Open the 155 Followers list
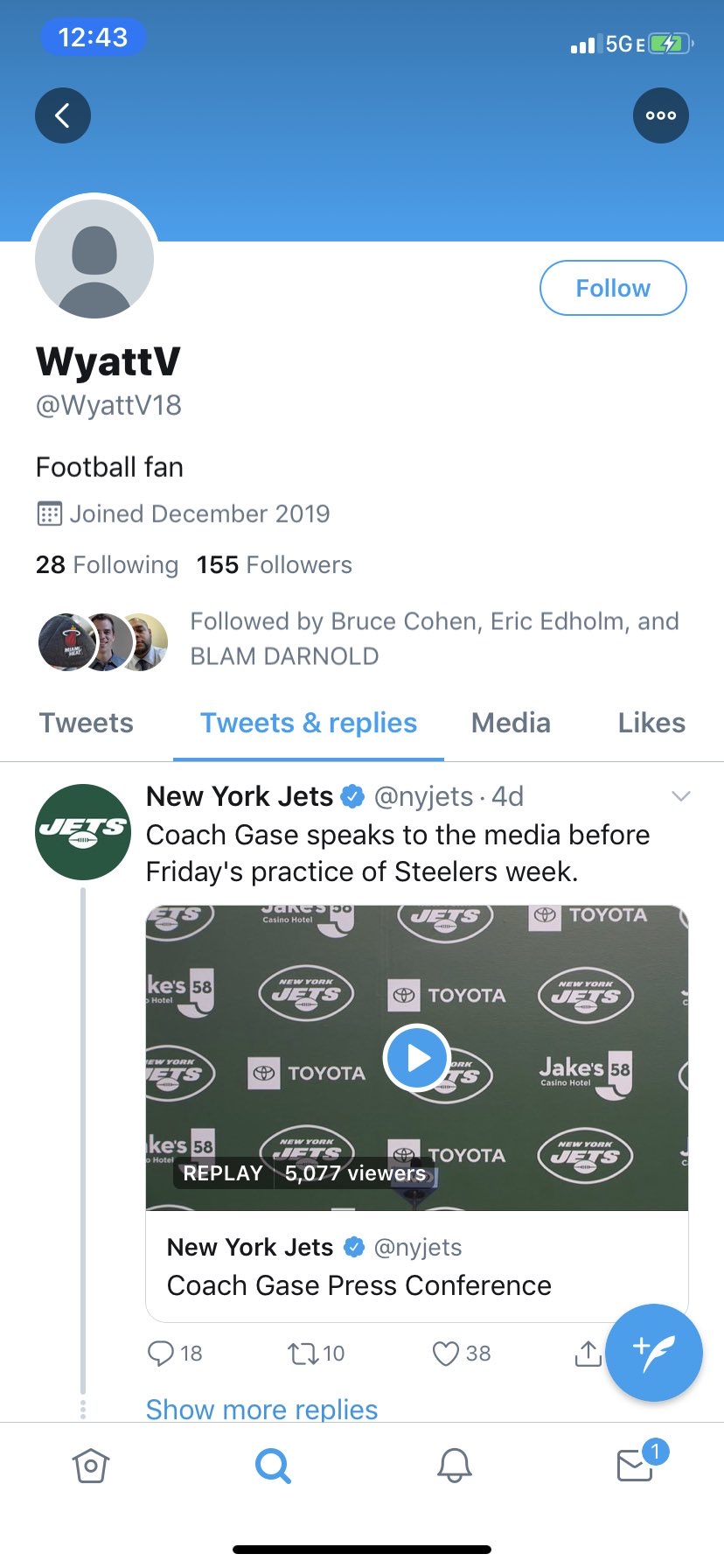Screen dimensions: 724x1568 [x=274, y=565]
